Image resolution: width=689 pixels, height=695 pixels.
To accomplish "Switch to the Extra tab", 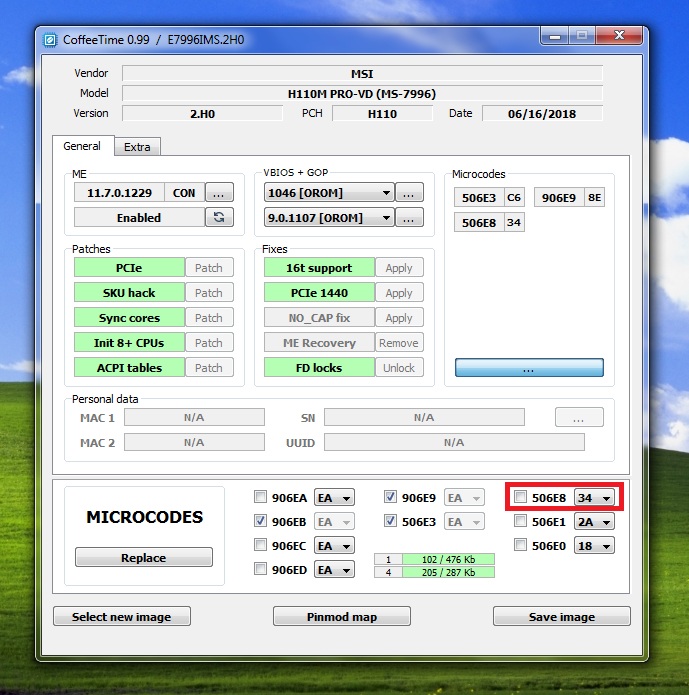I will [x=137, y=147].
